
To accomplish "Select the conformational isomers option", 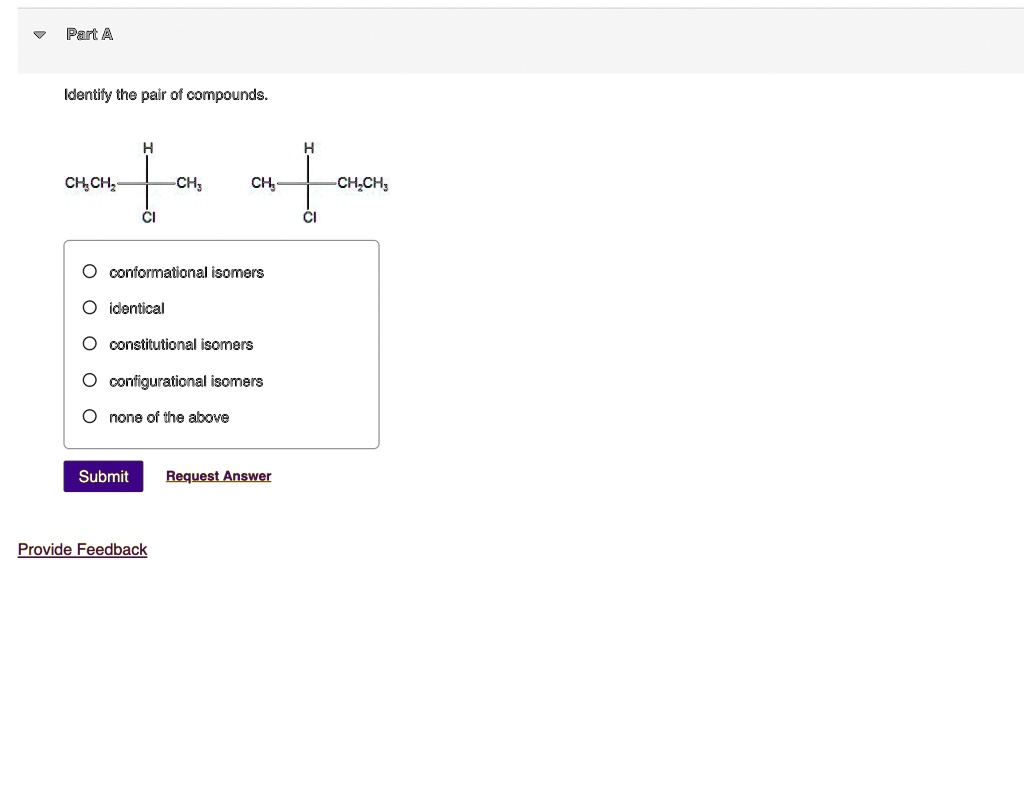I will [89, 270].
